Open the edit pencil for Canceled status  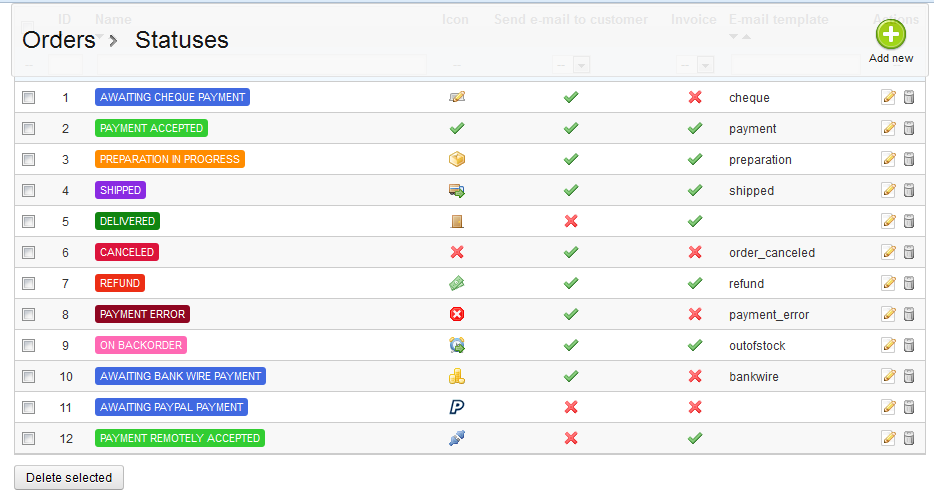[x=888, y=253]
